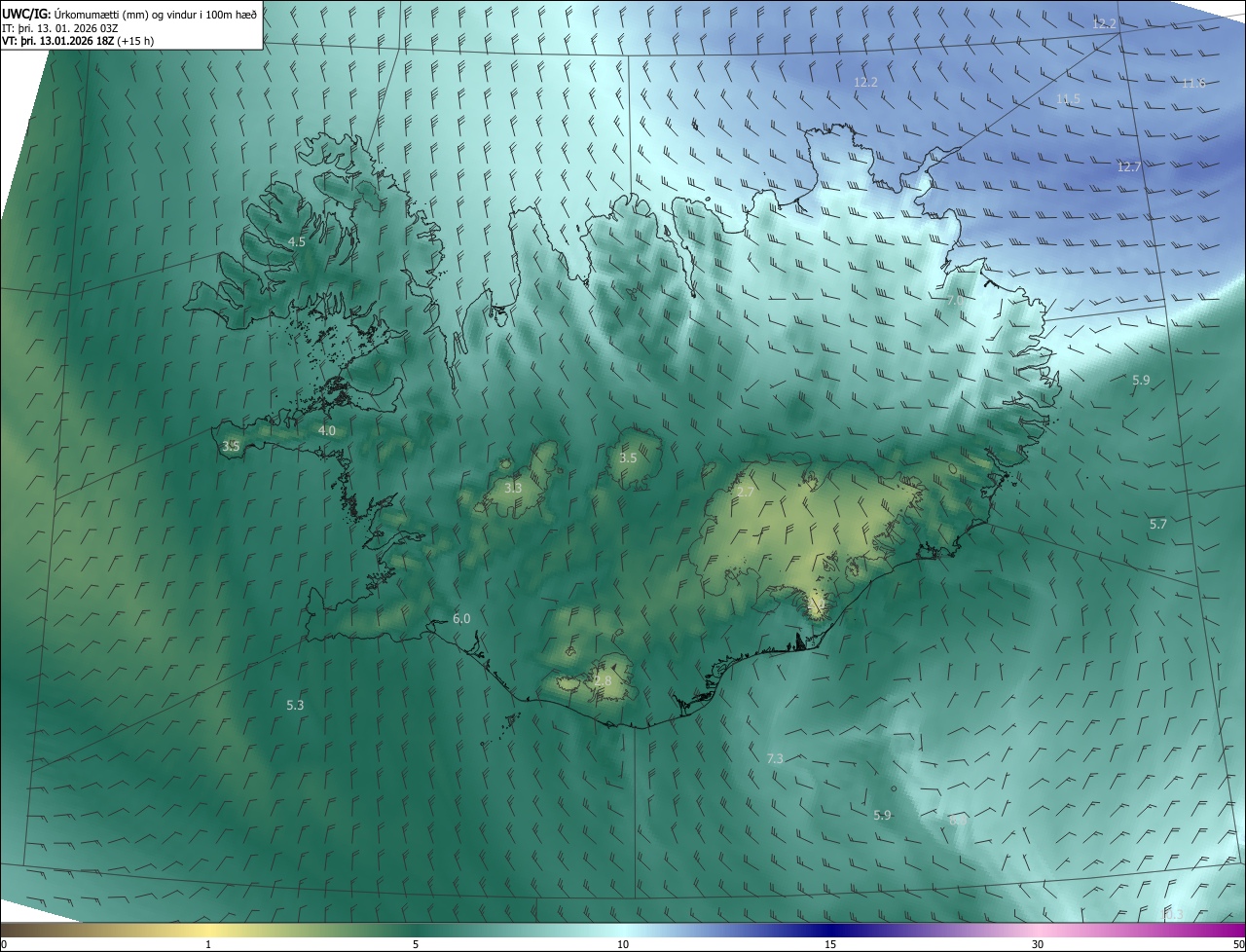Viewport: 1246px width, 952px height.
Task: Click the 6.0 value on the southwest coast
Action: [x=461, y=619]
